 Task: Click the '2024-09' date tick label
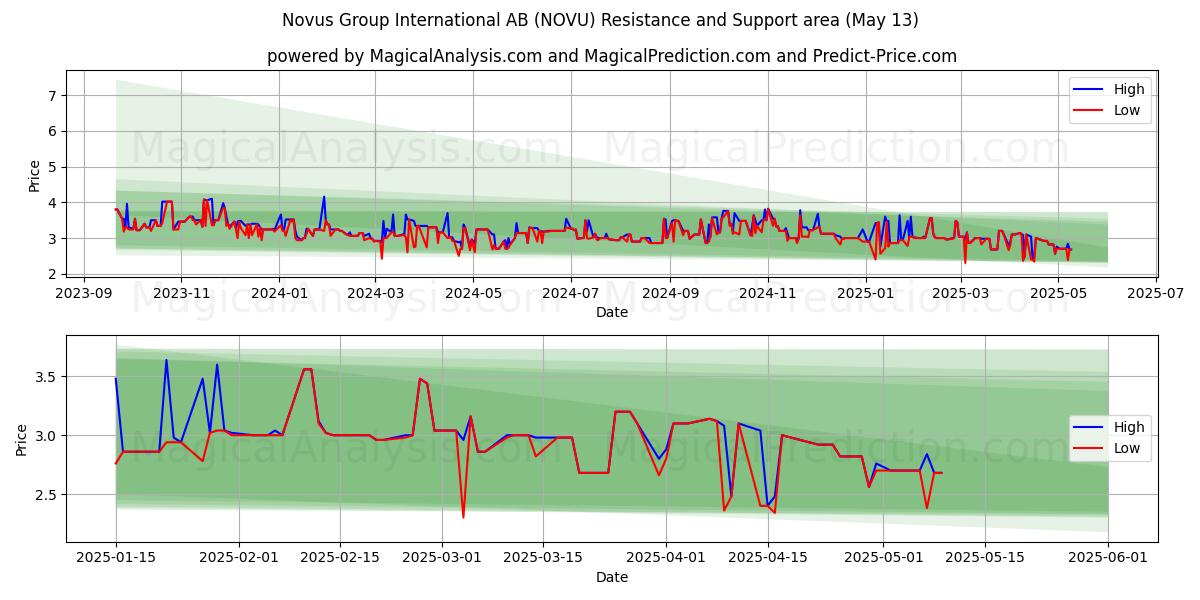click(670, 293)
